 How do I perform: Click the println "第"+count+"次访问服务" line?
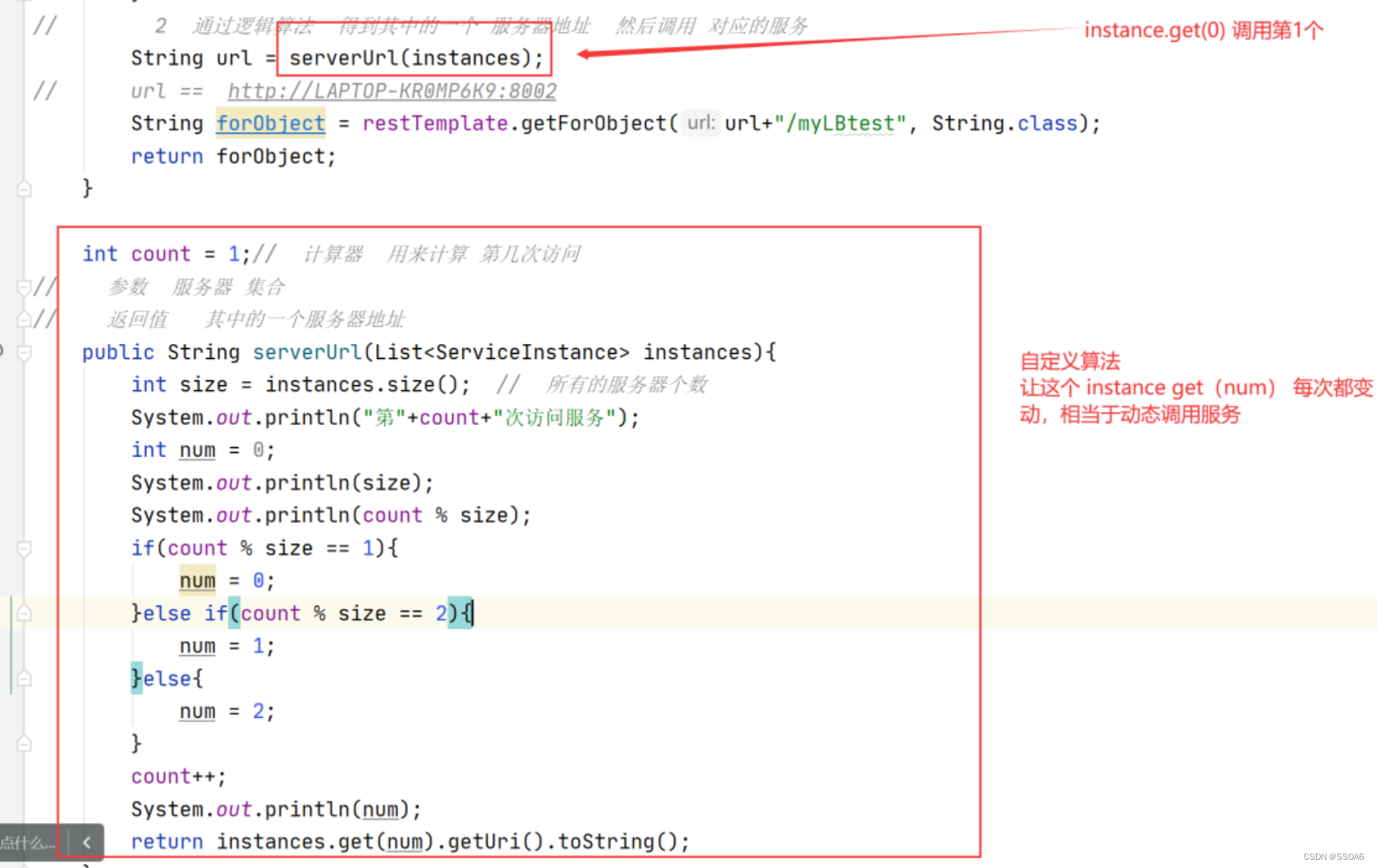(x=385, y=417)
